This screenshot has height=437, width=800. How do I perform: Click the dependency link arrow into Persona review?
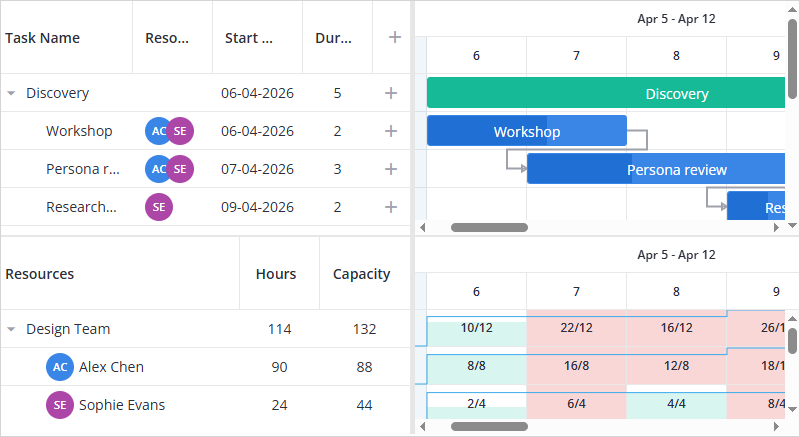coord(523,168)
